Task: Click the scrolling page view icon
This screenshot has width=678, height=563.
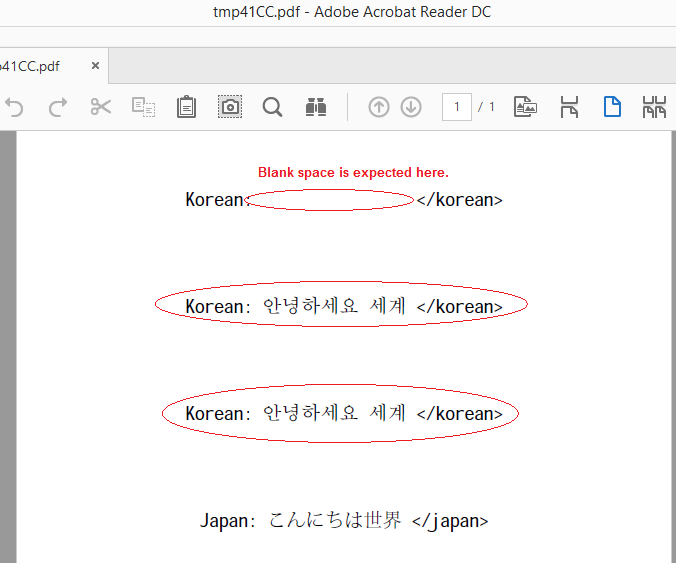Action: point(569,107)
